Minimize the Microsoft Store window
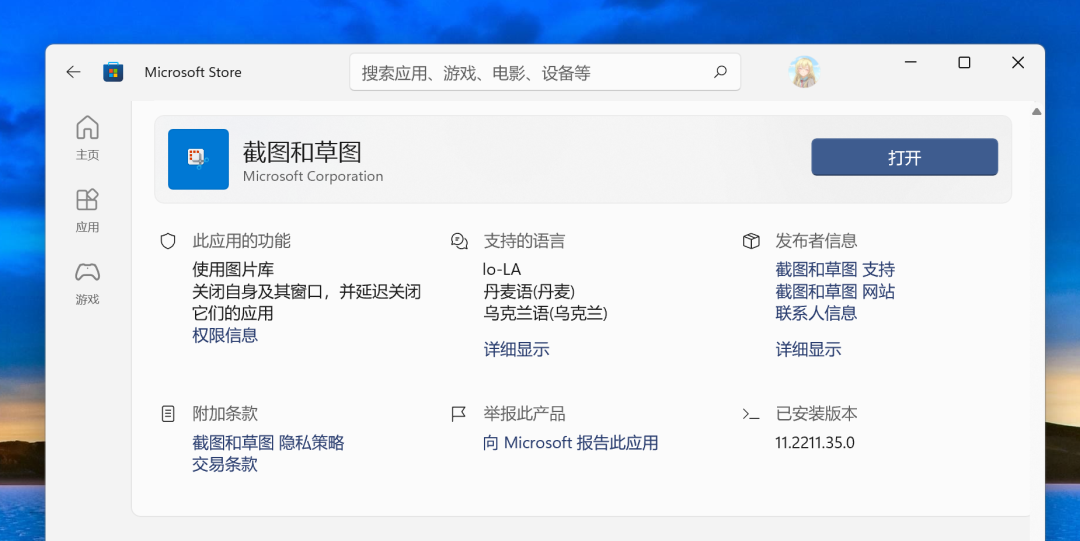The image size is (1080, 541). [911, 63]
